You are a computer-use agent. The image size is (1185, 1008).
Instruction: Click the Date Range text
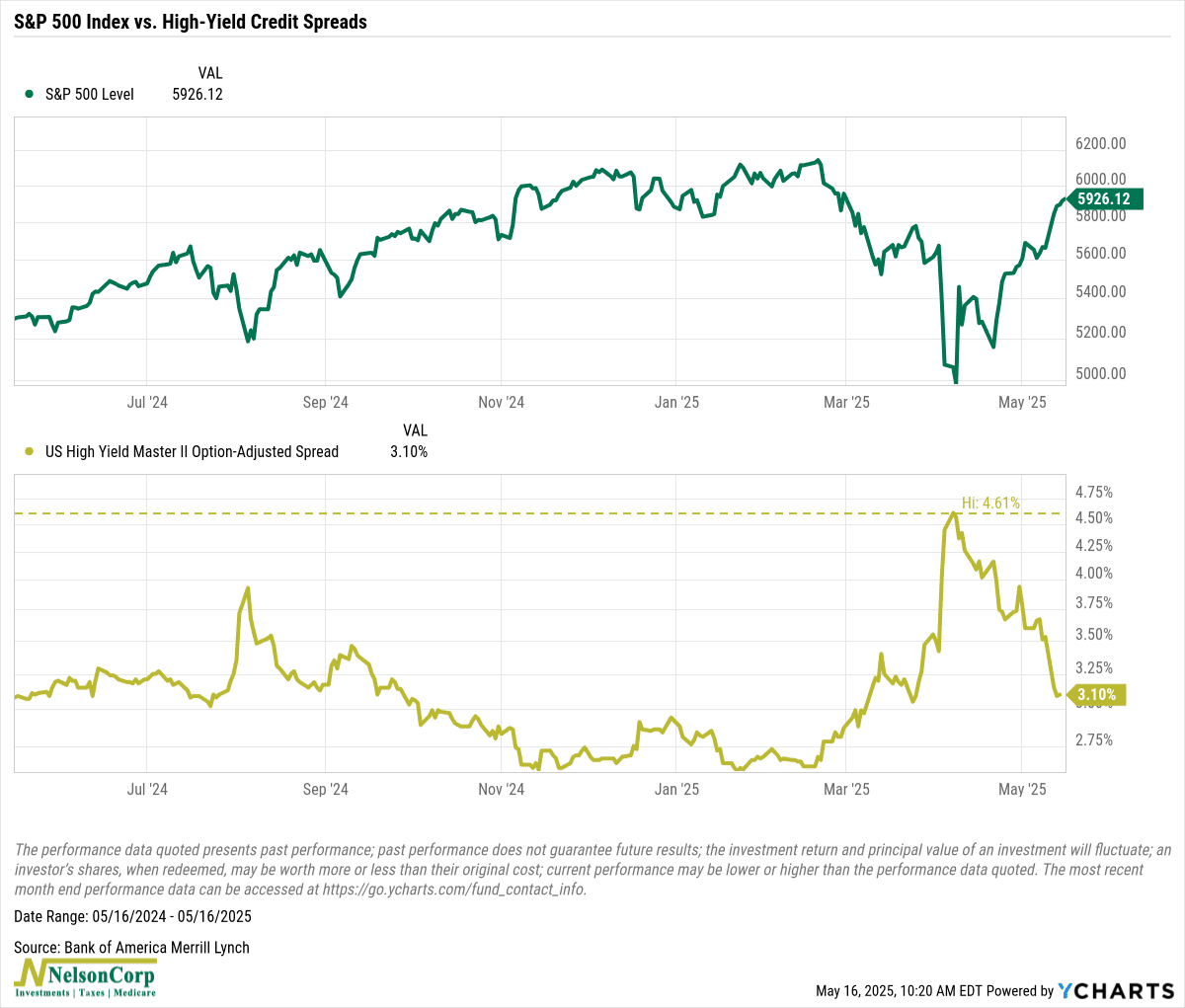tap(132, 916)
